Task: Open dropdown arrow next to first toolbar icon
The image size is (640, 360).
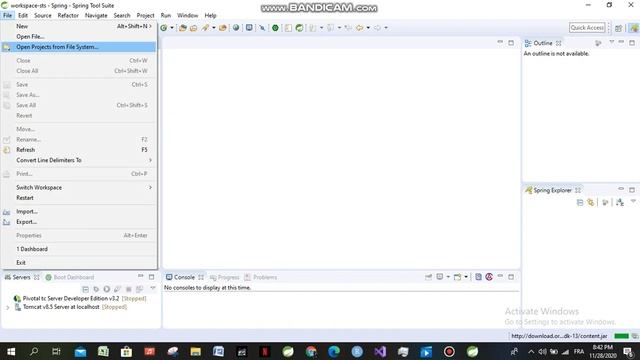Action: click(x=172, y=28)
